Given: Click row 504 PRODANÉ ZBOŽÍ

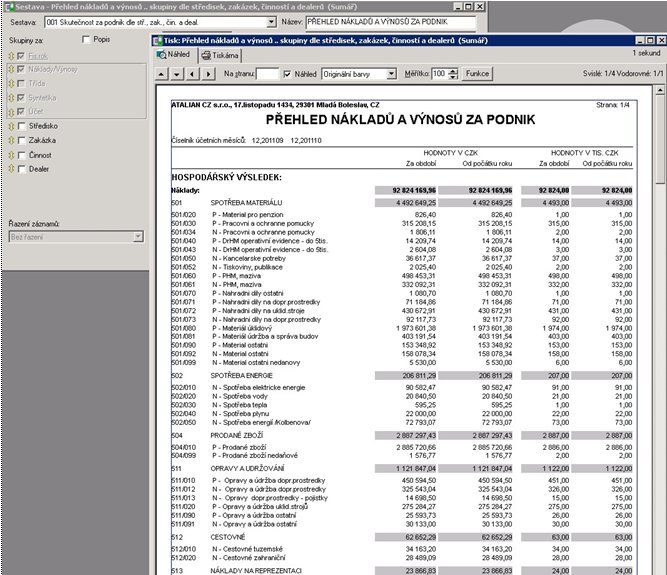Looking at the screenshot, I should [x=402, y=436].
